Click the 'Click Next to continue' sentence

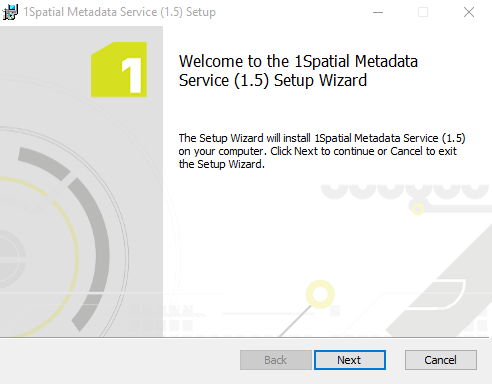click(363, 151)
